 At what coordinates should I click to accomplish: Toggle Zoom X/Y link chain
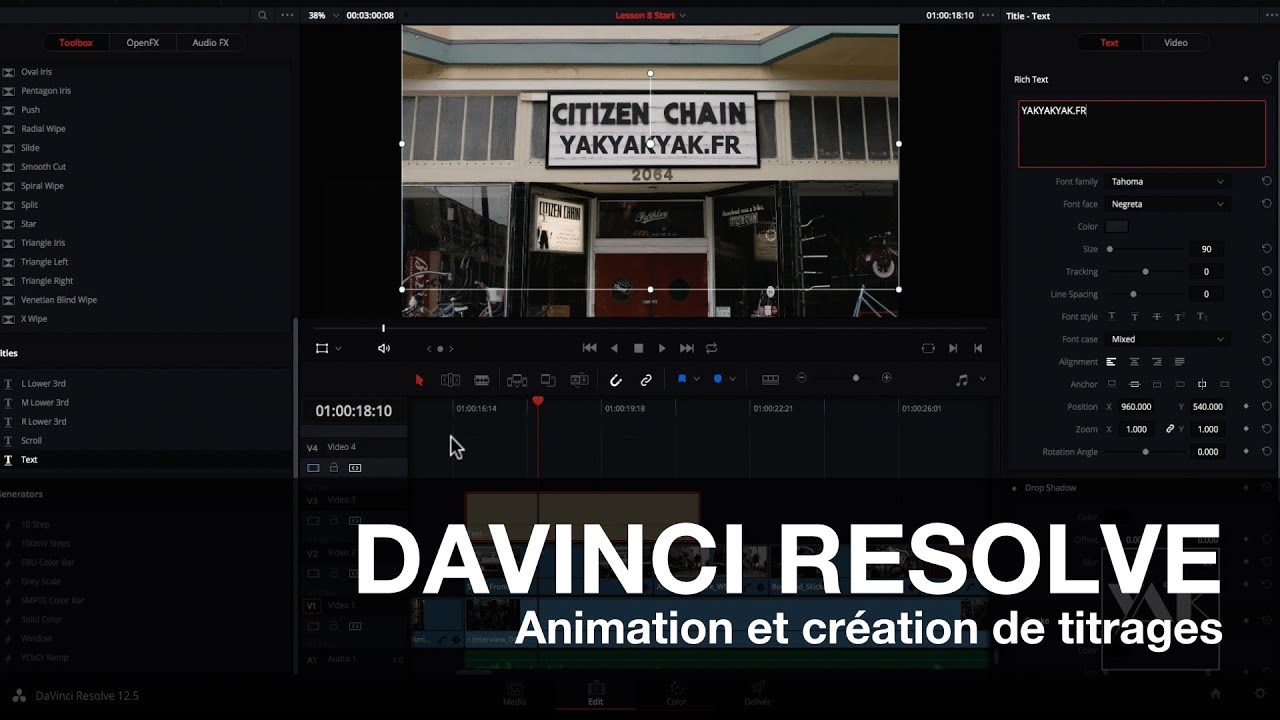pyautogui.click(x=1170, y=429)
